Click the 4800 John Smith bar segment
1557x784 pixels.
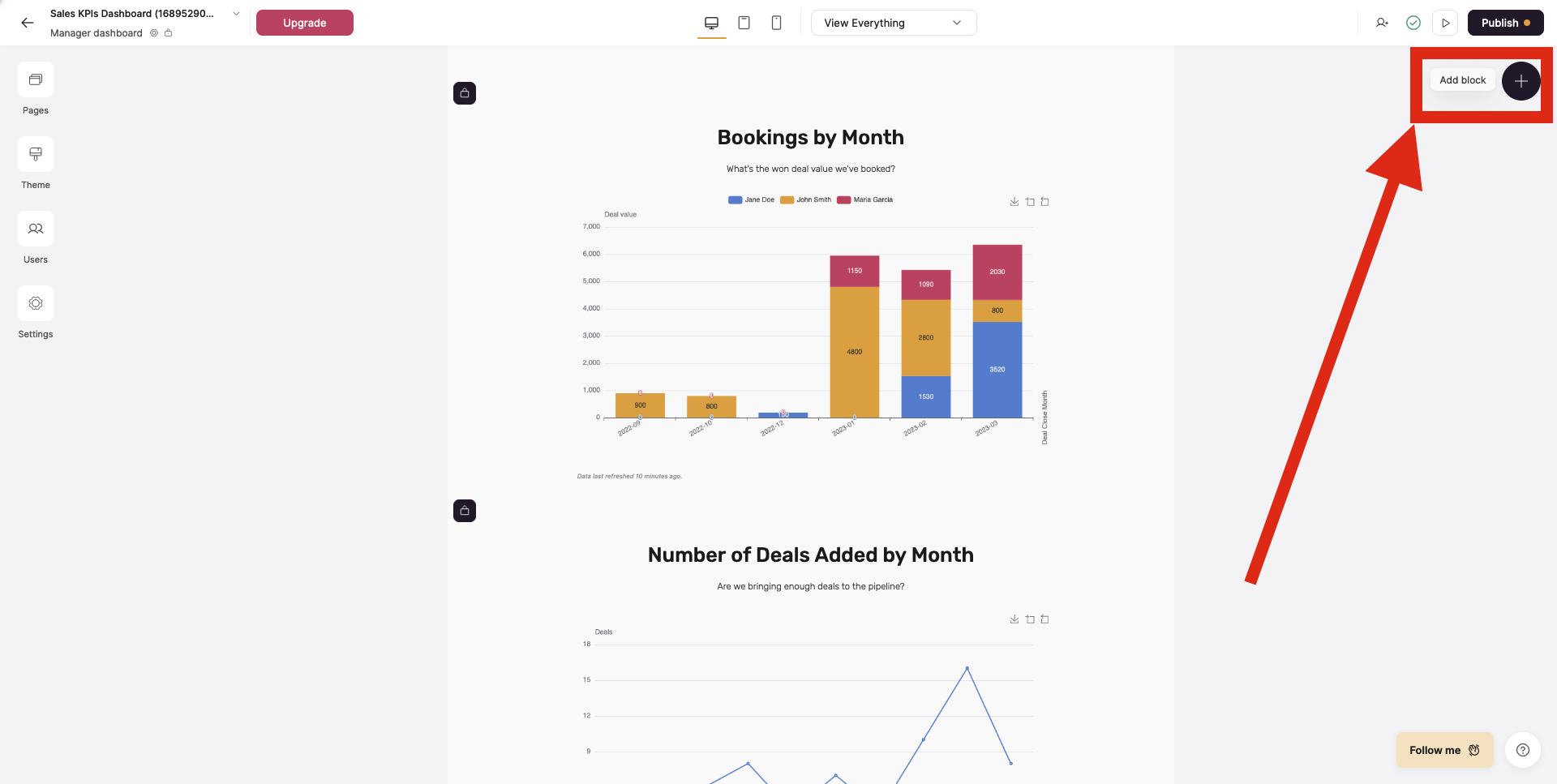click(x=855, y=352)
